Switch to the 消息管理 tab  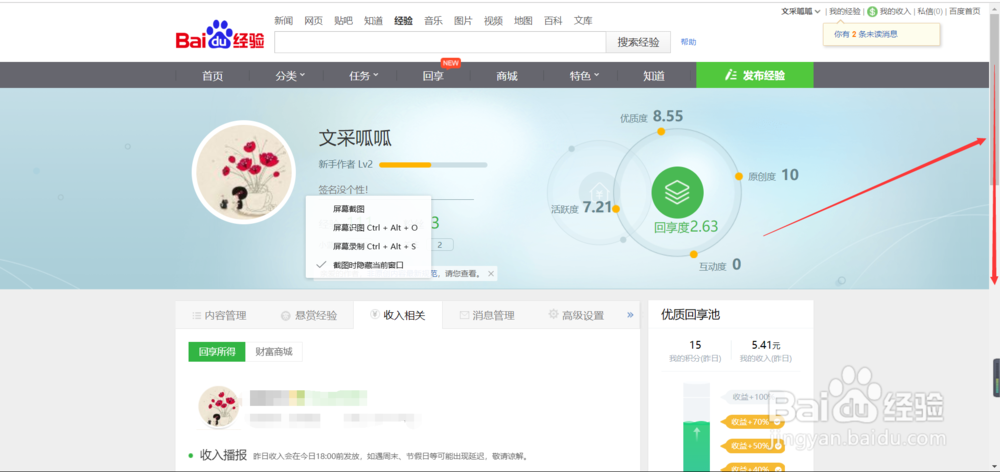[x=487, y=315]
